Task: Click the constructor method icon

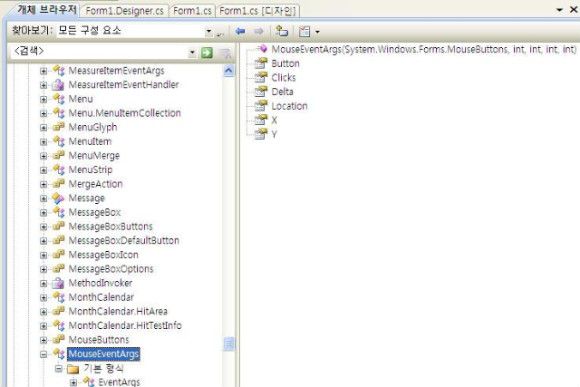Action: (x=262, y=48)
